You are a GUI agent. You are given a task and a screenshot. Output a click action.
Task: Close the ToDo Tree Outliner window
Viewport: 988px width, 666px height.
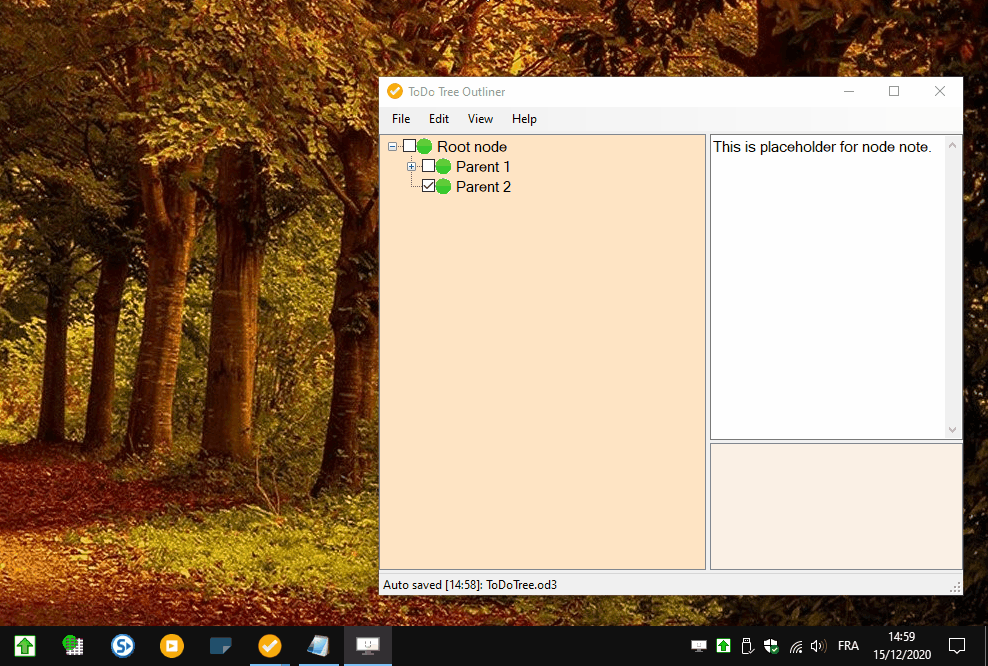point(939,91)
